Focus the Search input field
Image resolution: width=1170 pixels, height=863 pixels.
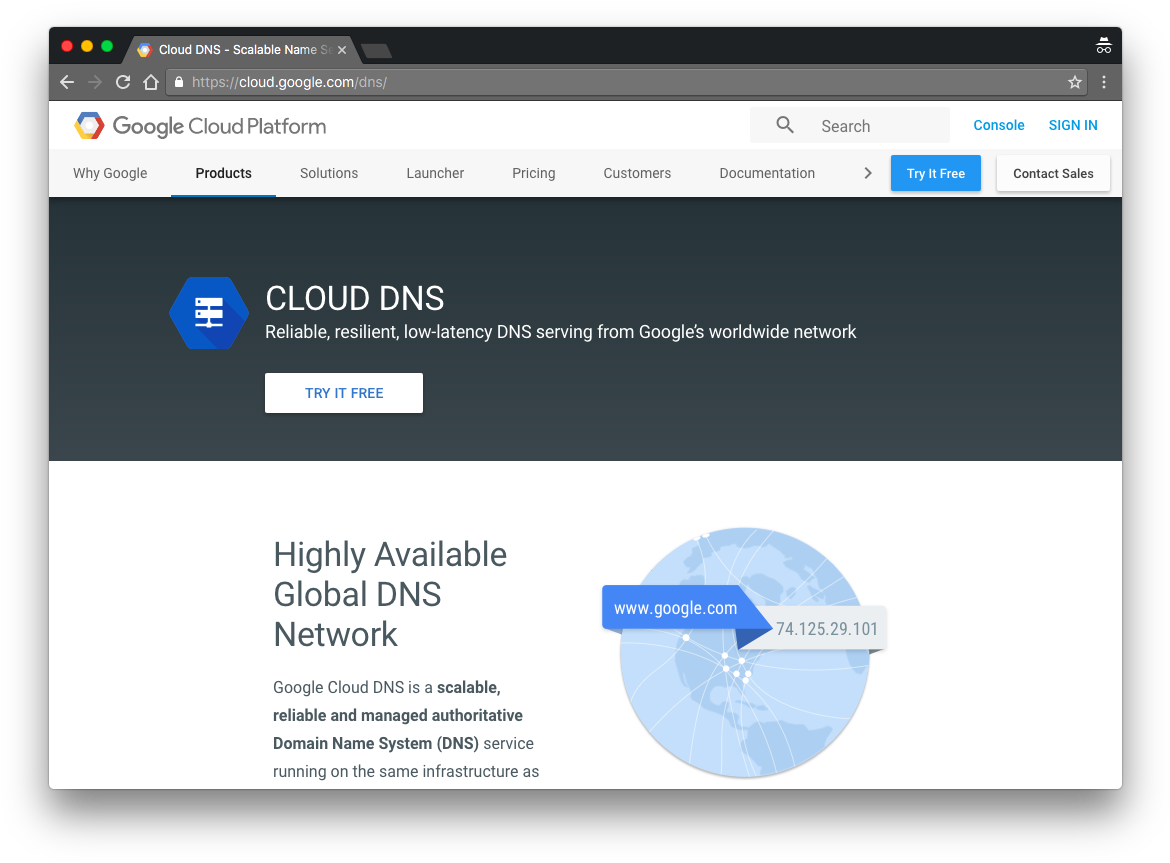point(875,126)
